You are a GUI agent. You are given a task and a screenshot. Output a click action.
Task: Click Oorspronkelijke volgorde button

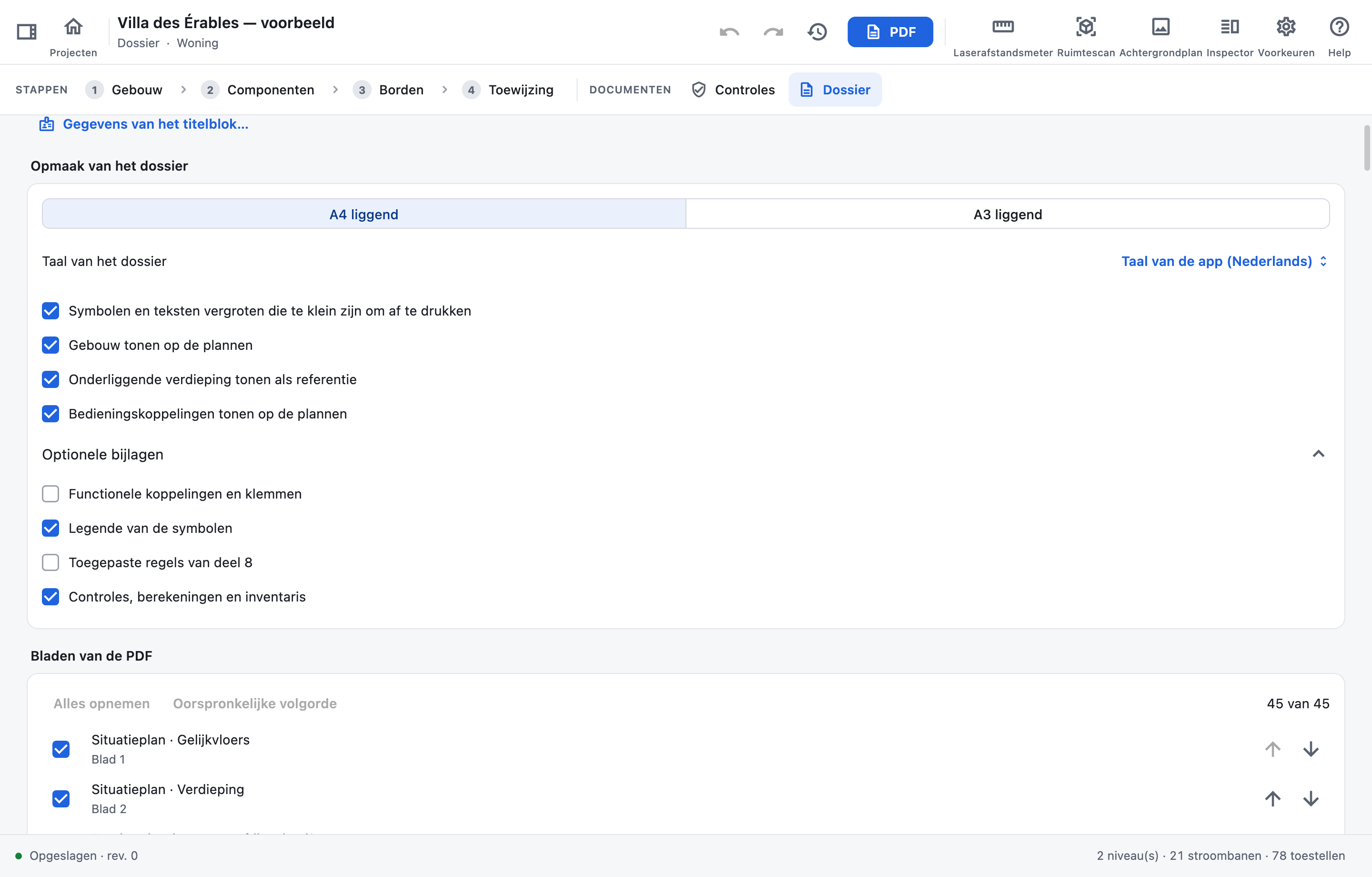[x=255, y=703]
